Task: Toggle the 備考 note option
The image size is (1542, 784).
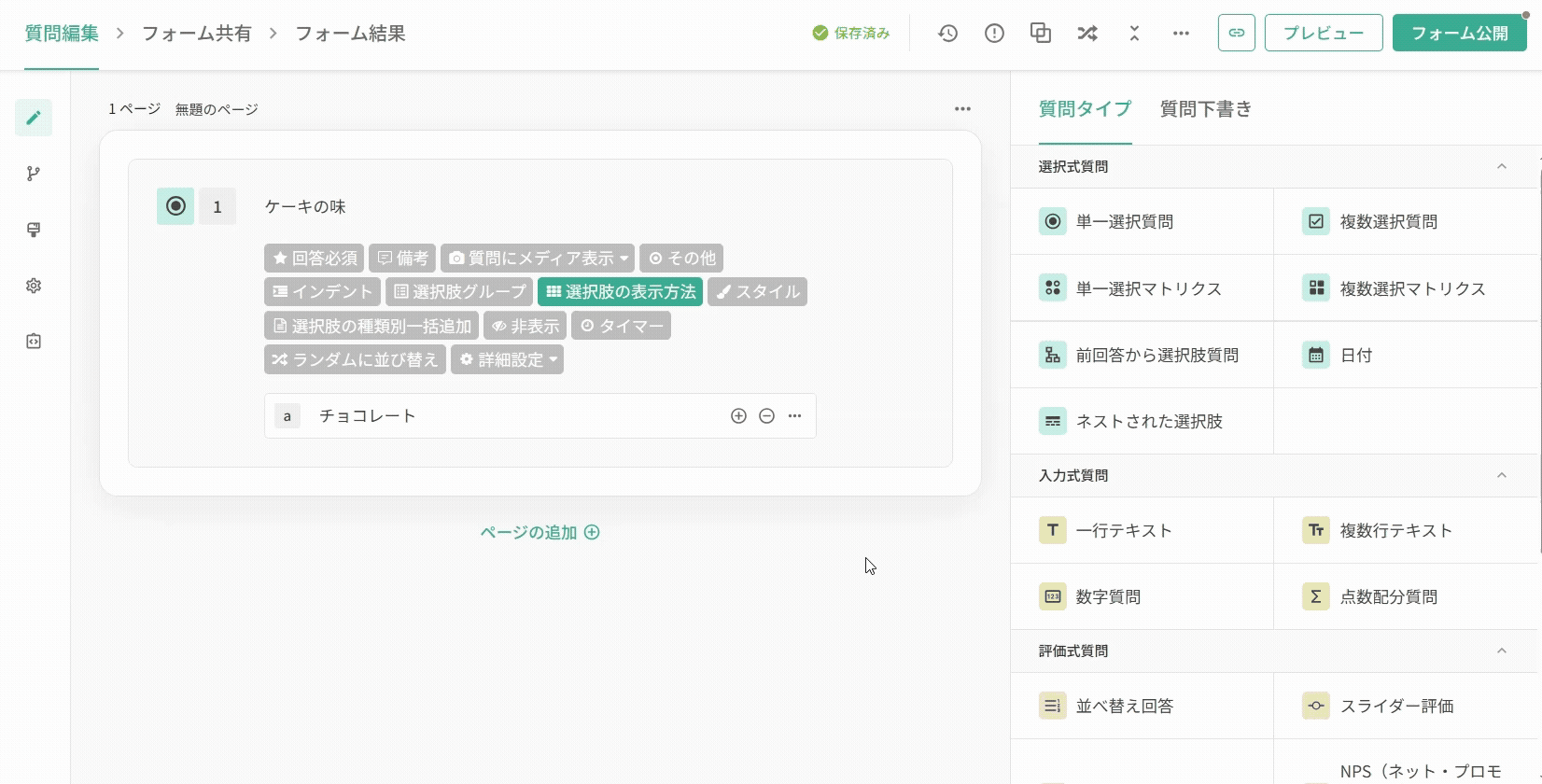Action: pyautogui.click(x=402, y=259)
